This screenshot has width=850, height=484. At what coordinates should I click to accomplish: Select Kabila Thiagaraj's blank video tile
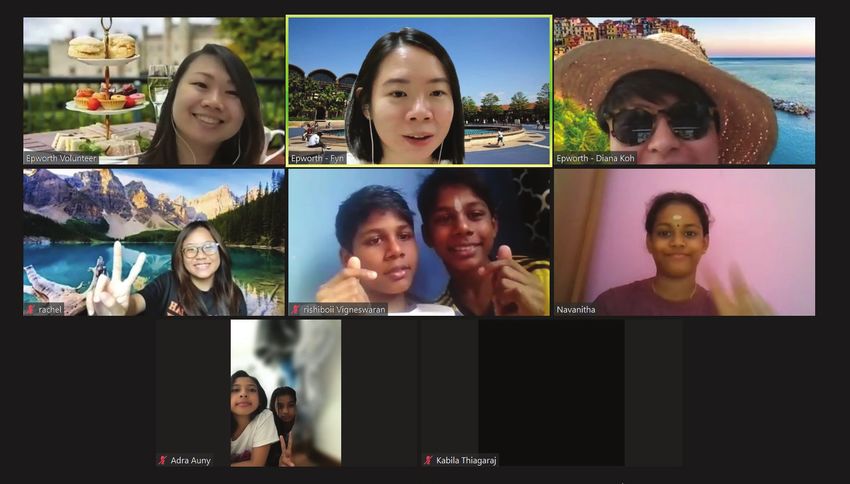pos(551,393)
